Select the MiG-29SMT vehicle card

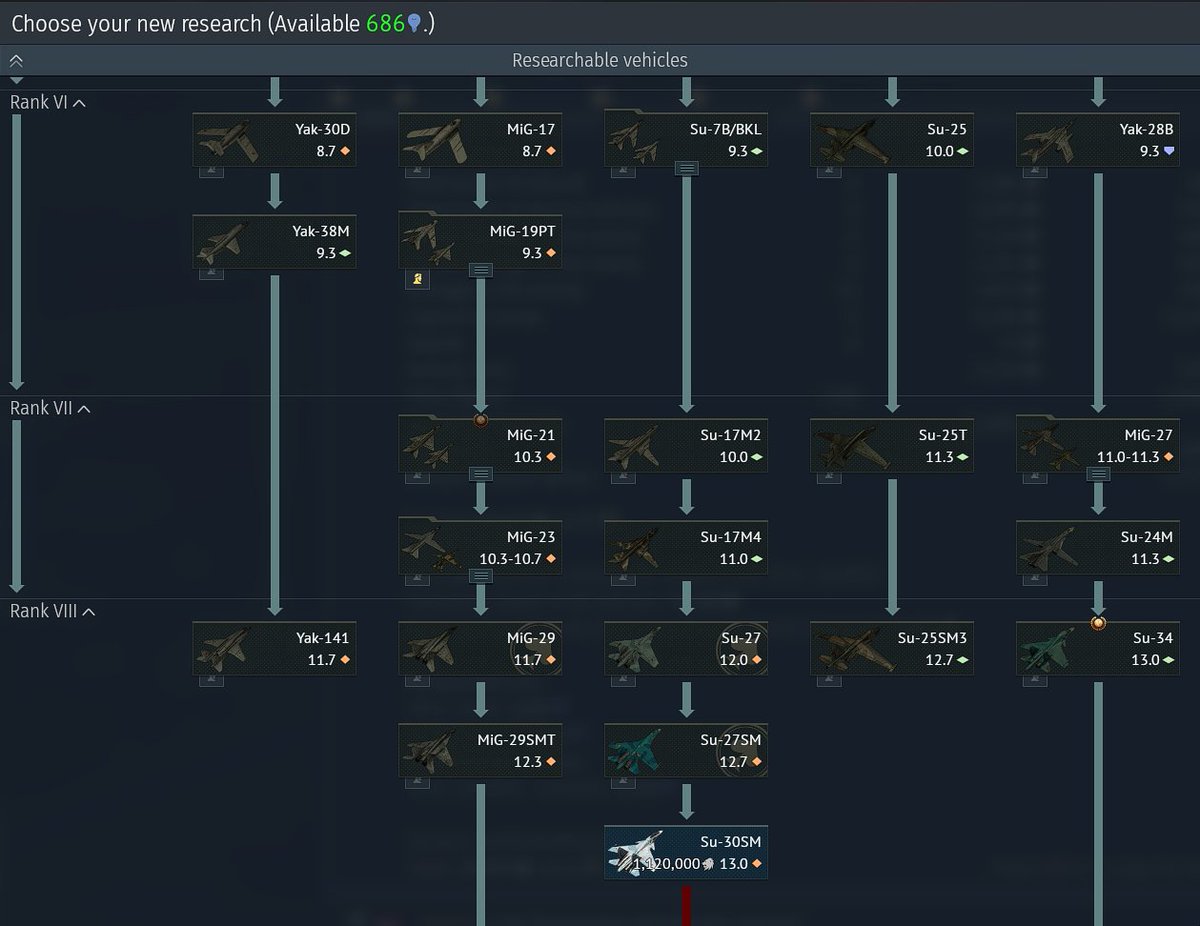click(x=480, y=751)
